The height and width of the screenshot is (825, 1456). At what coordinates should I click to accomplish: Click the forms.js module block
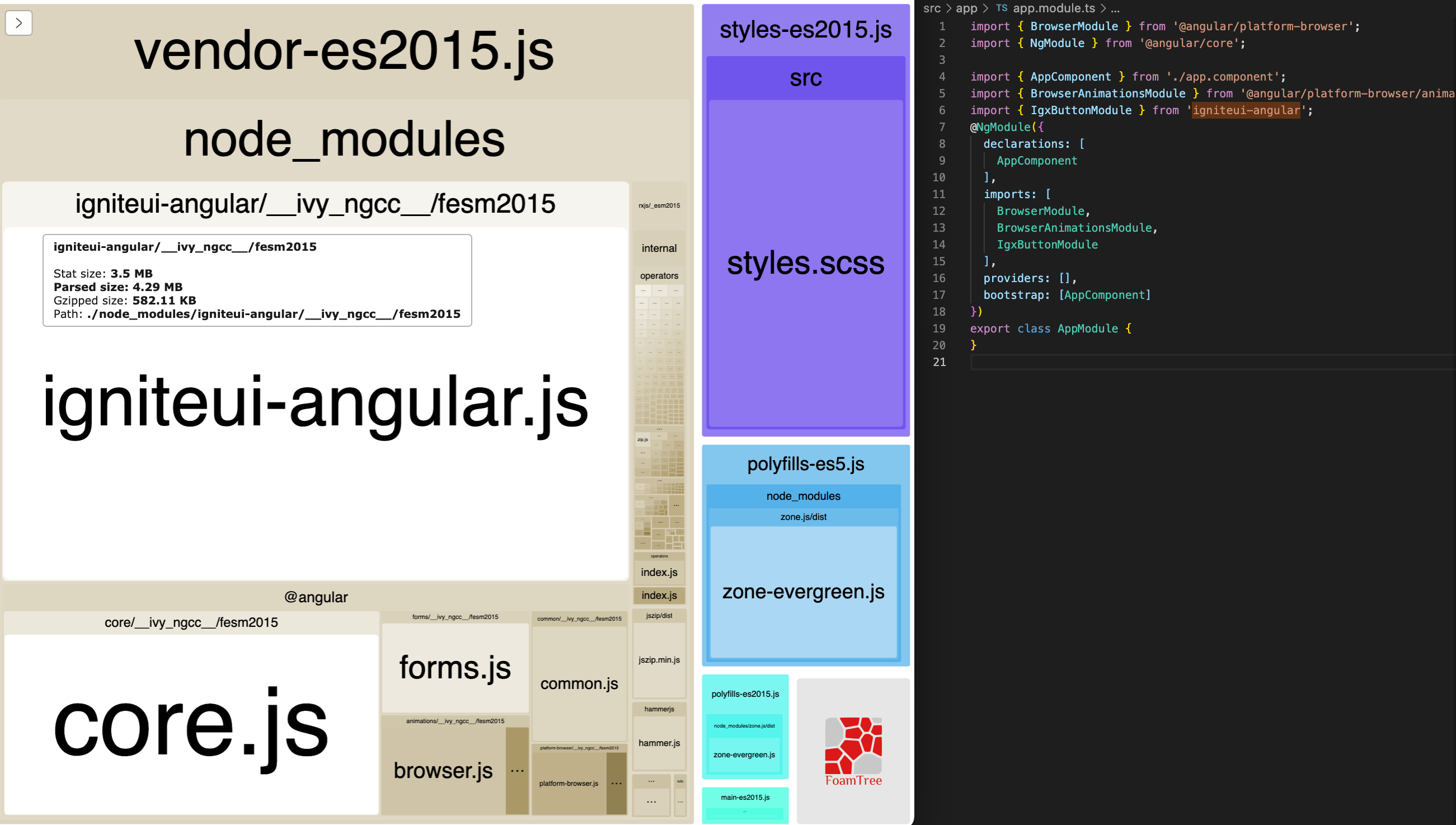point(455,668)
